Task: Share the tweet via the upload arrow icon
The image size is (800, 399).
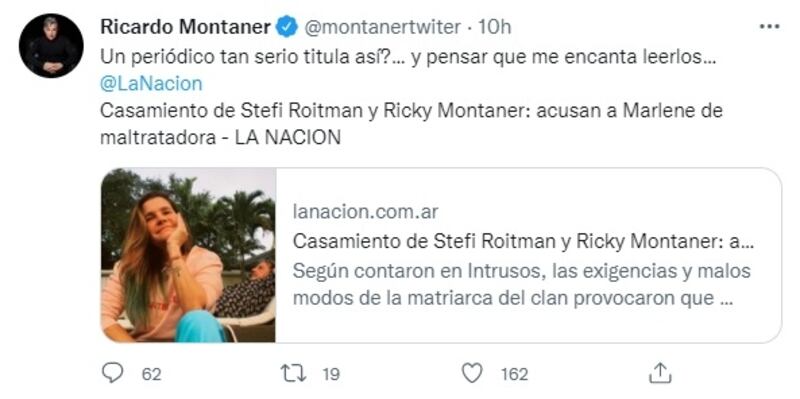Action: (x=659, y=373)
